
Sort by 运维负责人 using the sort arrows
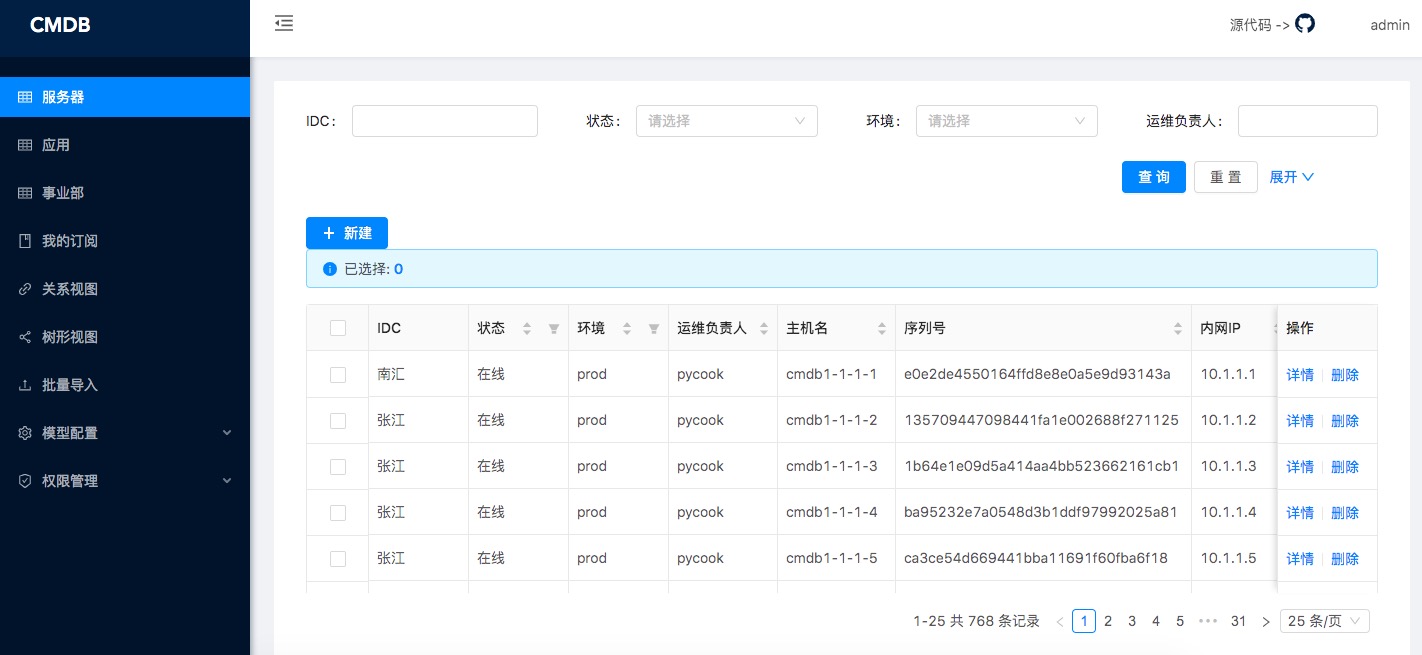click(764, 329)
